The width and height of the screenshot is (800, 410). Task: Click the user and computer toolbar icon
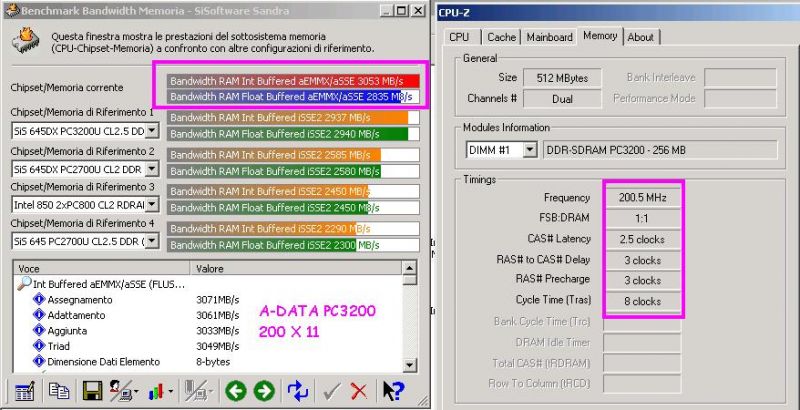[x=120, y=391]
